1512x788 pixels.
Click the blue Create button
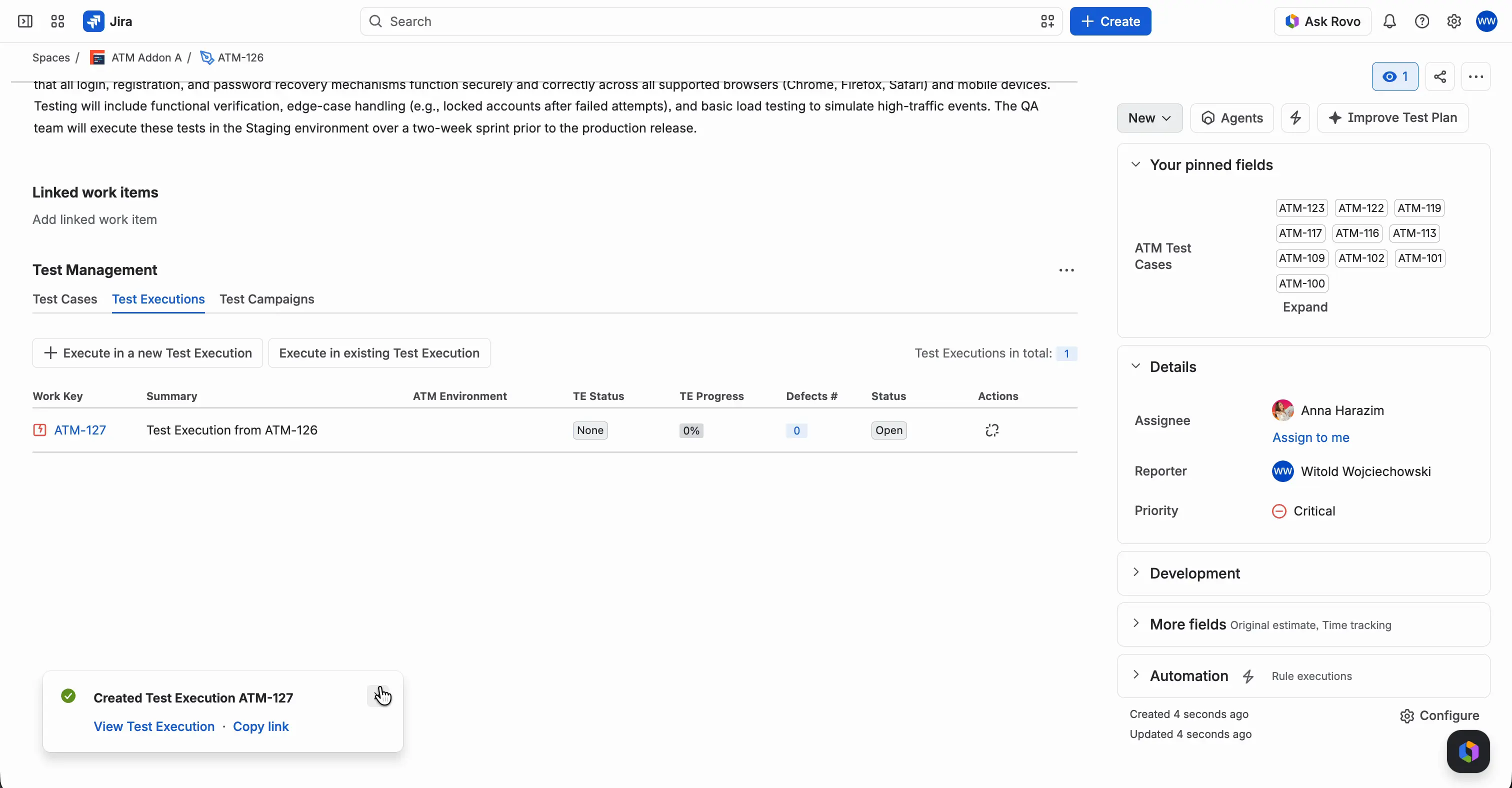(x=1110, y=21)
